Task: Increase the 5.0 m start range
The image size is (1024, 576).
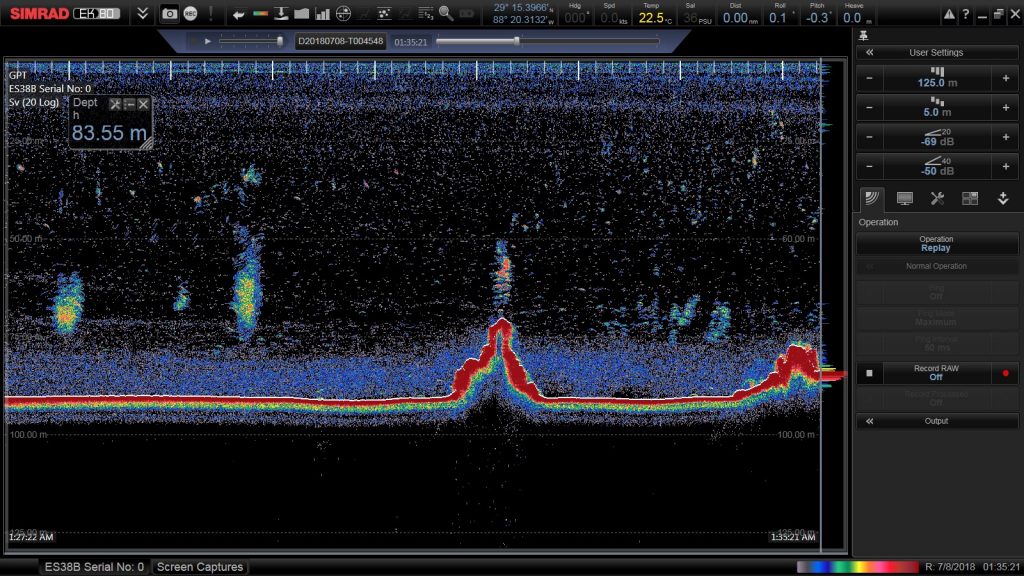Action: click(1006, 108)
